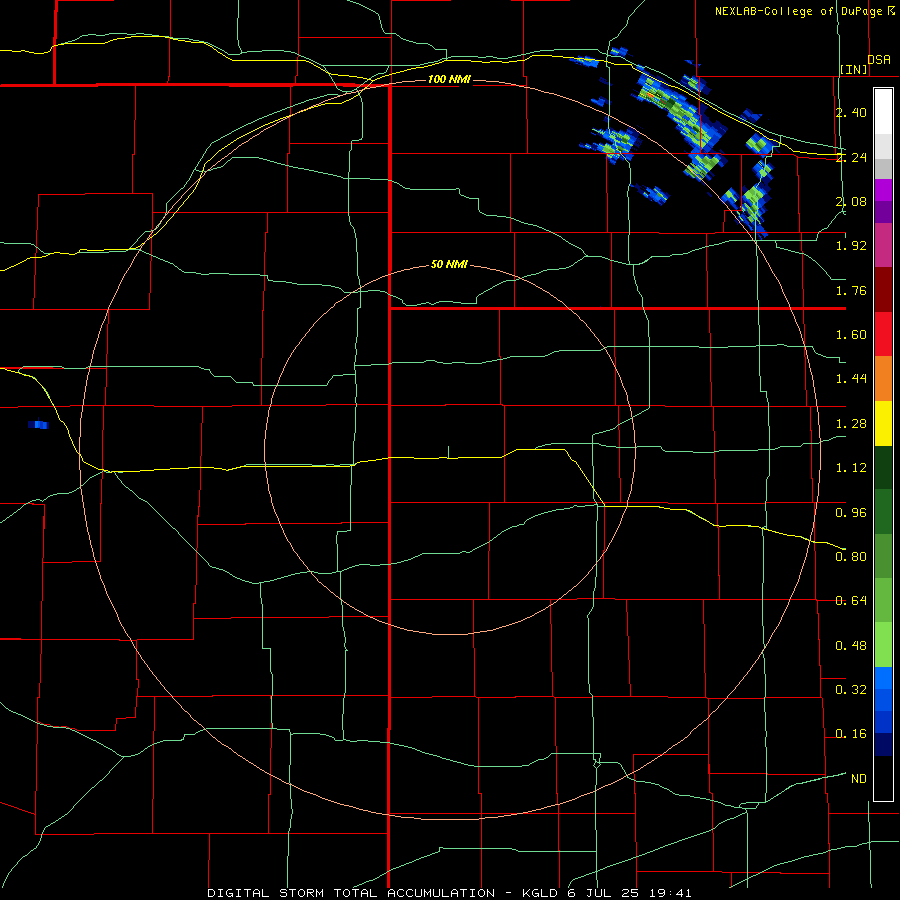Select the DSA product label
The height and width of the screenshot is (900, 900).
[879, 60]
